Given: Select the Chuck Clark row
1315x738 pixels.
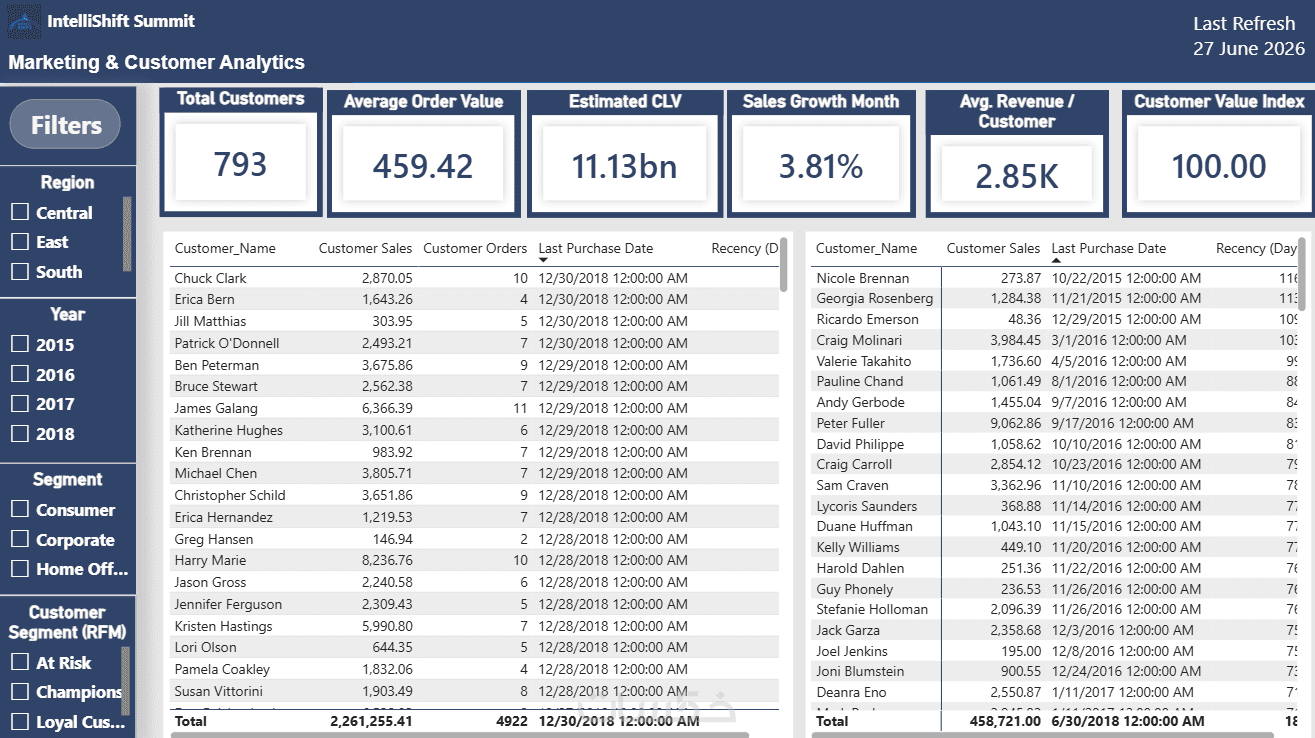Looking at the screenshot, I should click(474, 278).
